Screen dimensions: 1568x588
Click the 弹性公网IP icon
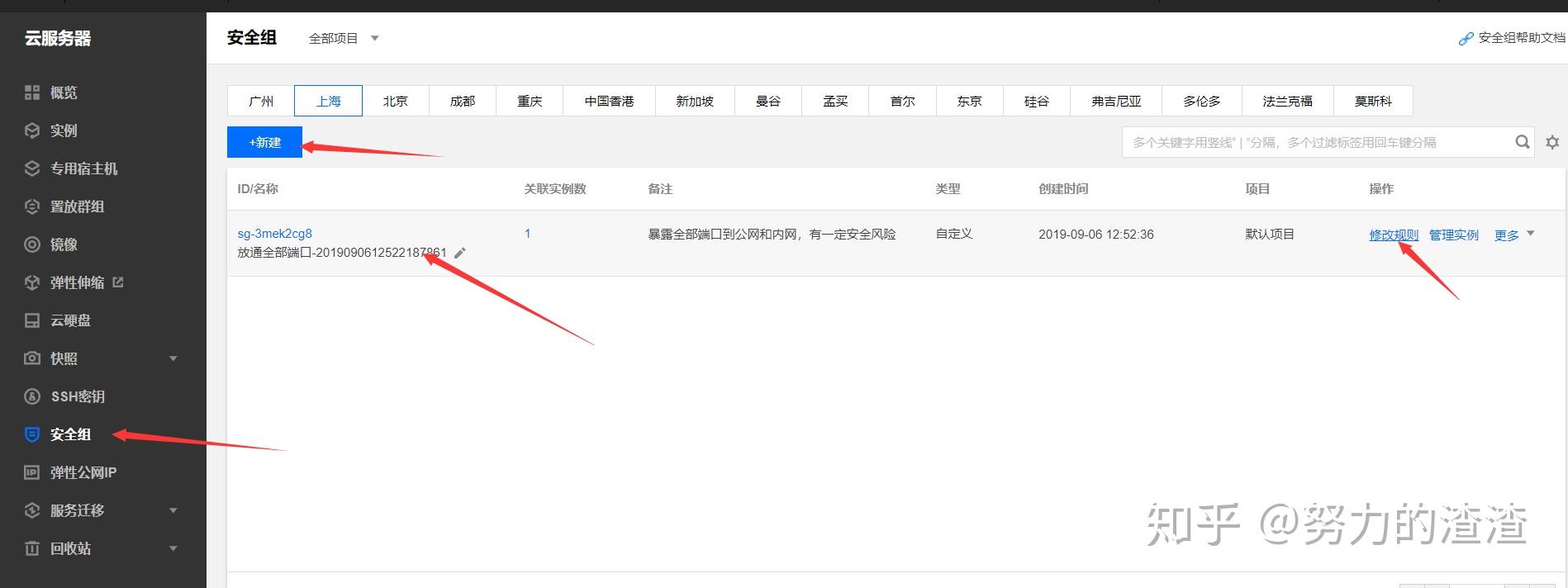32,472
